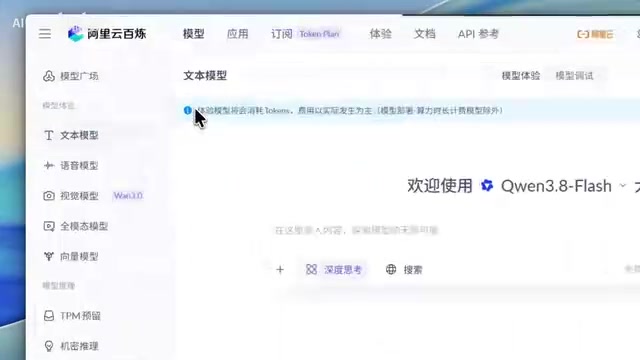Click the 向量模型 icon
The height and width of the screenshot is (360, 640).
coord(49,256)
